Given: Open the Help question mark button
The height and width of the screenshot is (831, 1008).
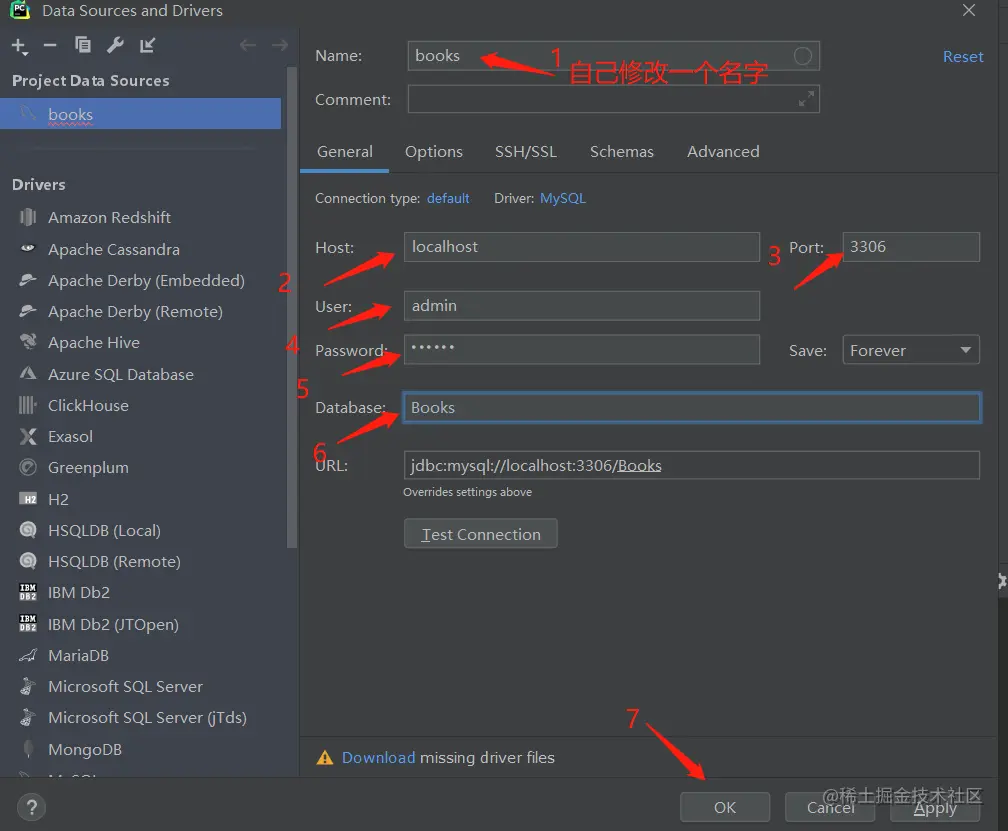Looking at the screenshot, I should (x=32, y=807).
